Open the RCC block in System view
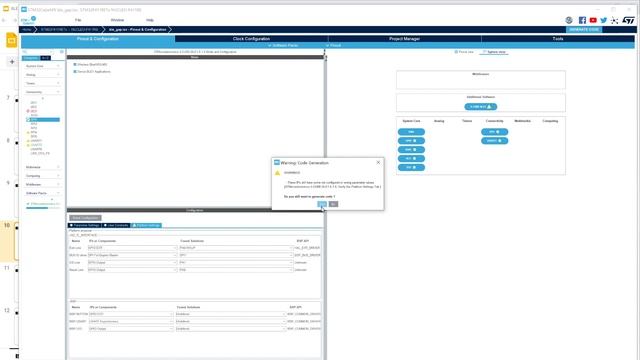 pyautogui.click(x=411, y=158)
